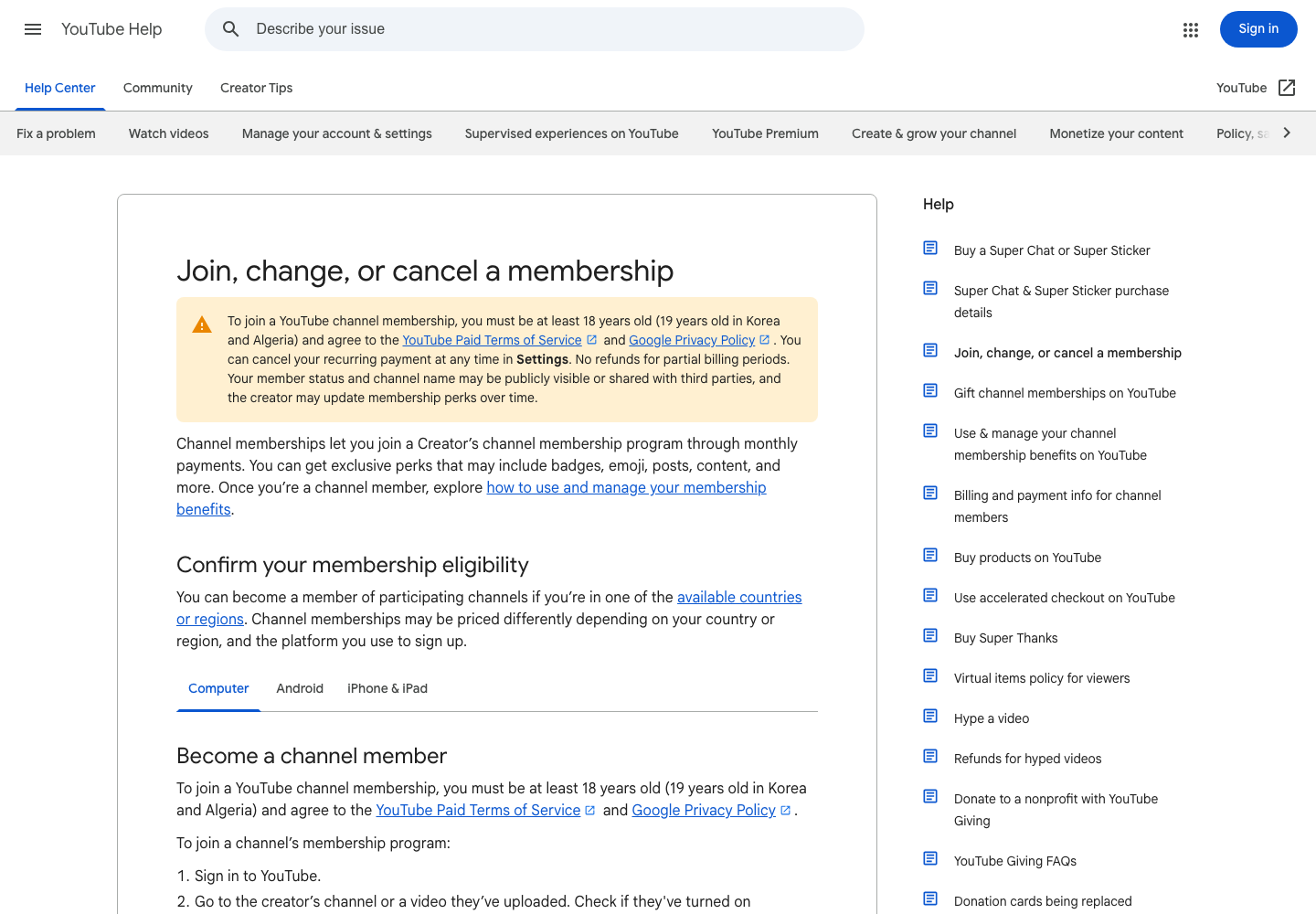Click the YouTube Help title

pyautogui.click(x=111, y=29)
